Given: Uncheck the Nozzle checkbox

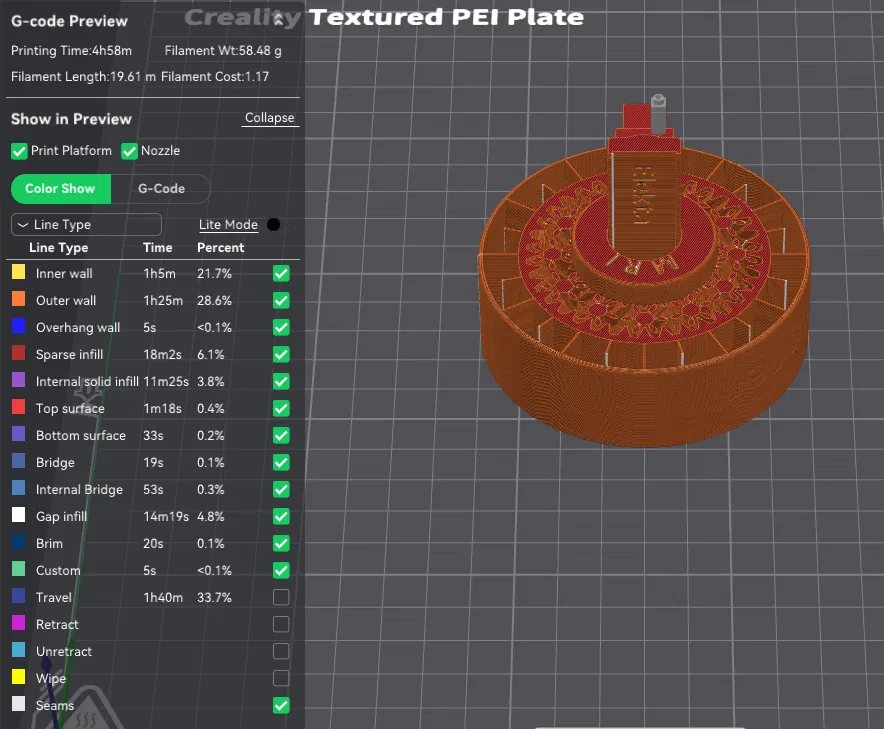Looking at the screenshot, I should pyautogui.click(x=129, y=151).
